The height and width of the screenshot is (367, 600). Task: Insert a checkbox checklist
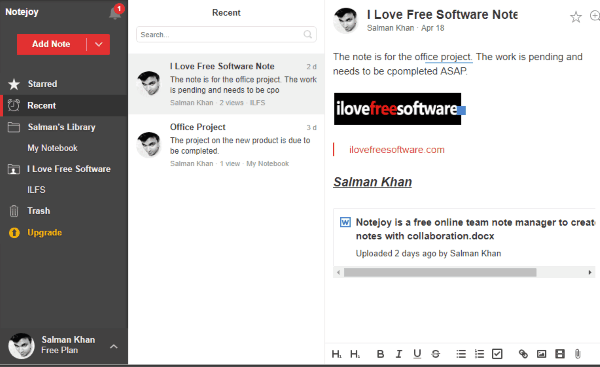click(497, 354)
